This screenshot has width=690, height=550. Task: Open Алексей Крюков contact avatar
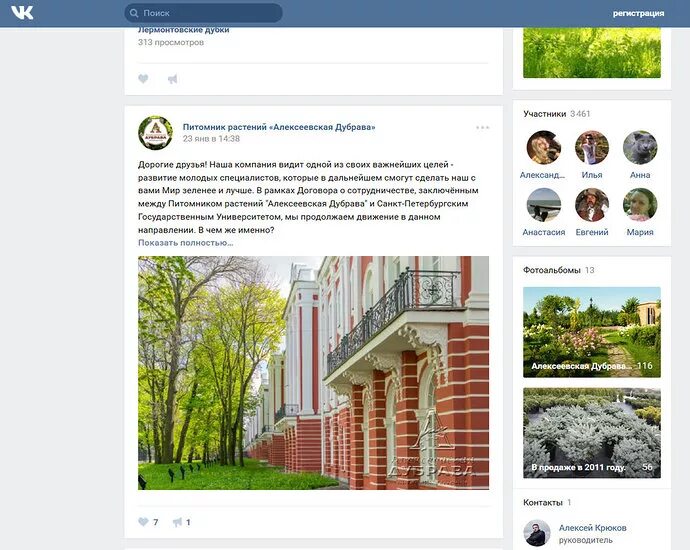point(537,533)
